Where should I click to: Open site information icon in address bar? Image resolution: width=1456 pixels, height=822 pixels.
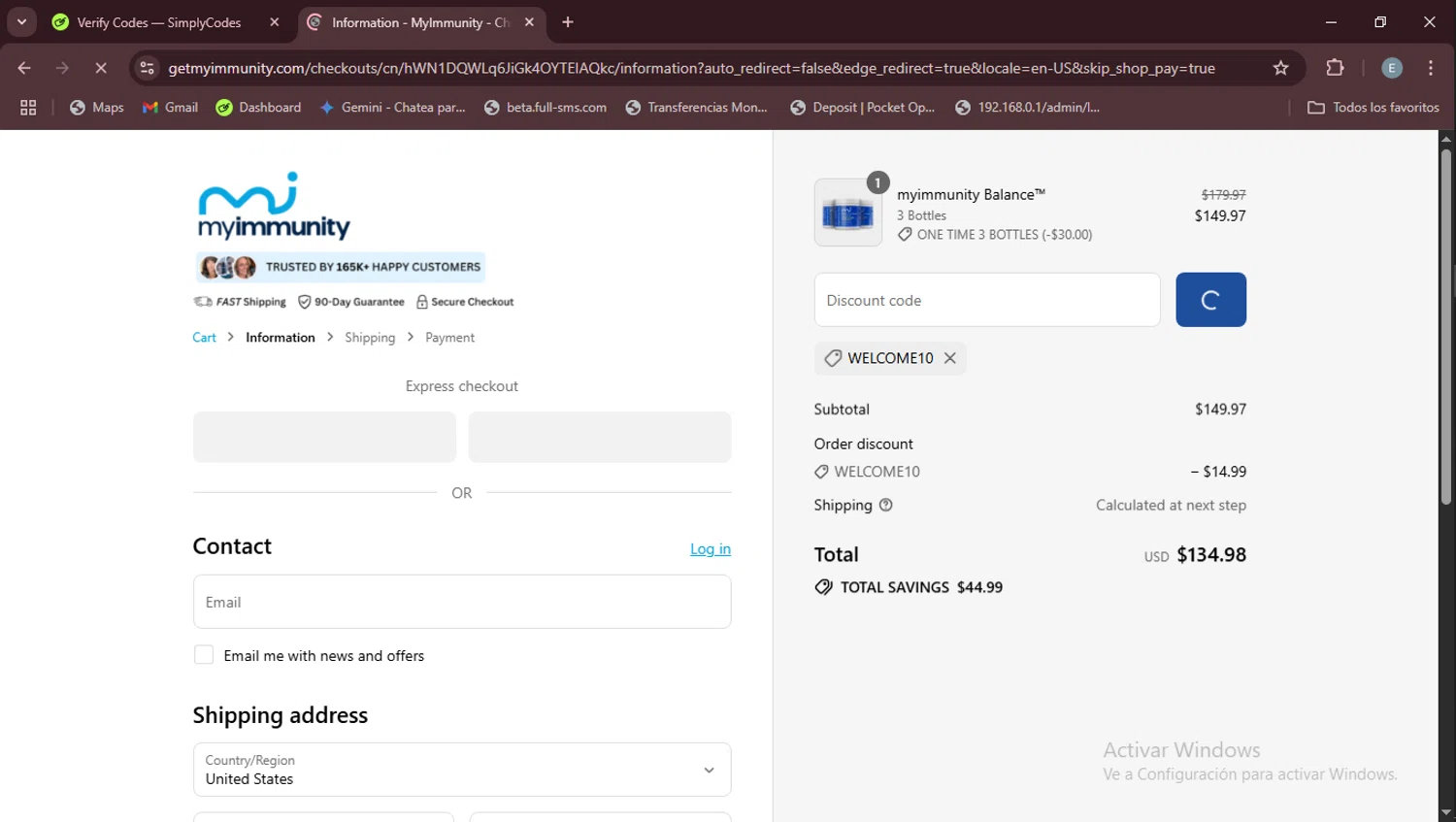147,68
